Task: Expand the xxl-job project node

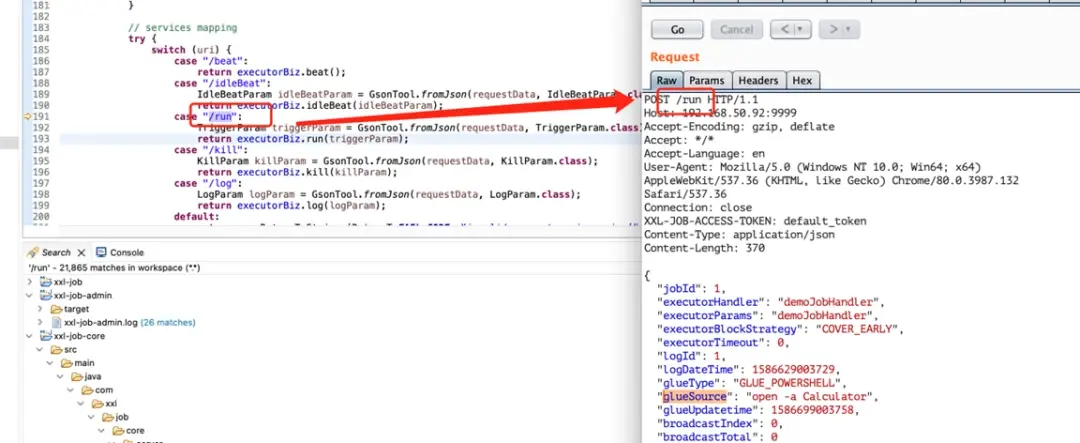Action: tap(30, 282)
